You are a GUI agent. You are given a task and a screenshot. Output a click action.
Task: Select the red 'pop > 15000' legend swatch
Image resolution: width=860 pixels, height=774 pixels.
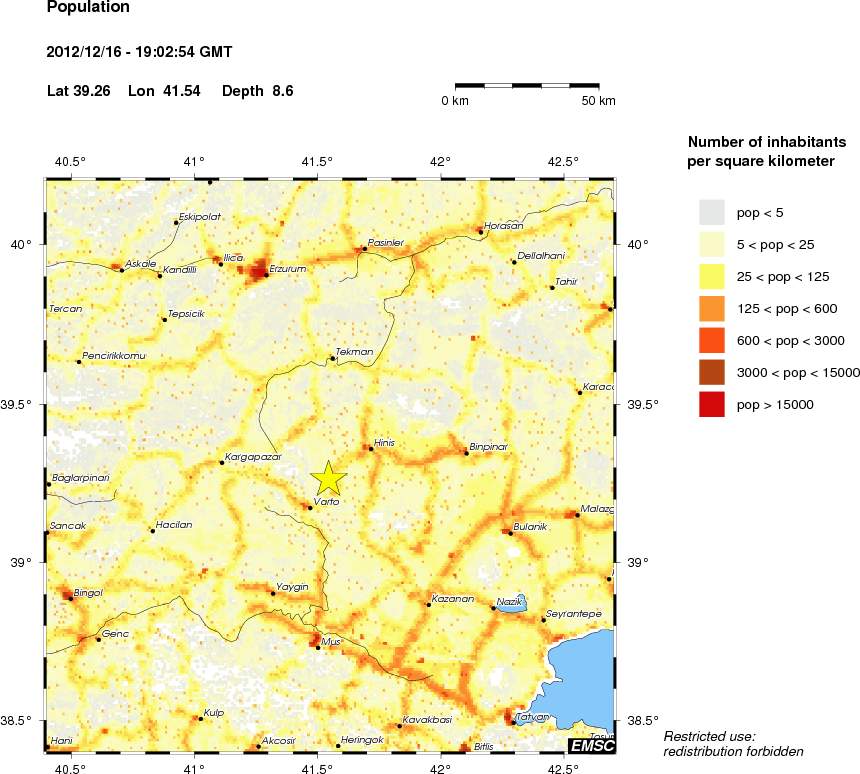click(711, 404)
